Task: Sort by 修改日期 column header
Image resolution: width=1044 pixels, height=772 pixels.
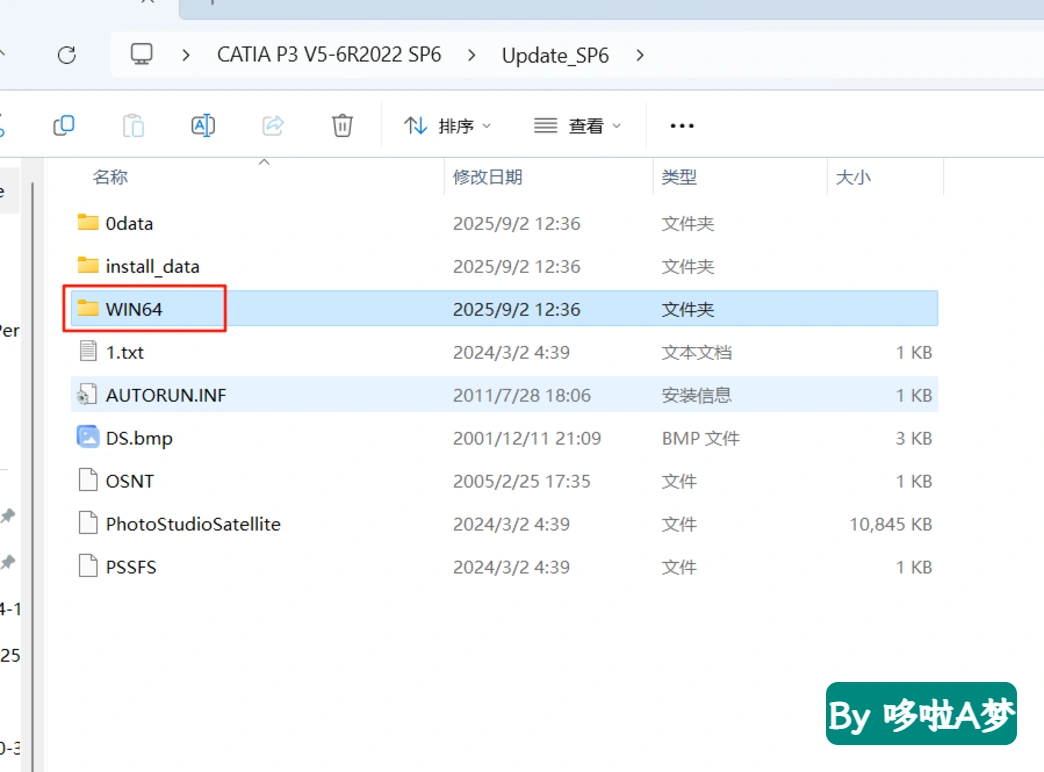Action: pyautogui.click(x=487, y=177)
